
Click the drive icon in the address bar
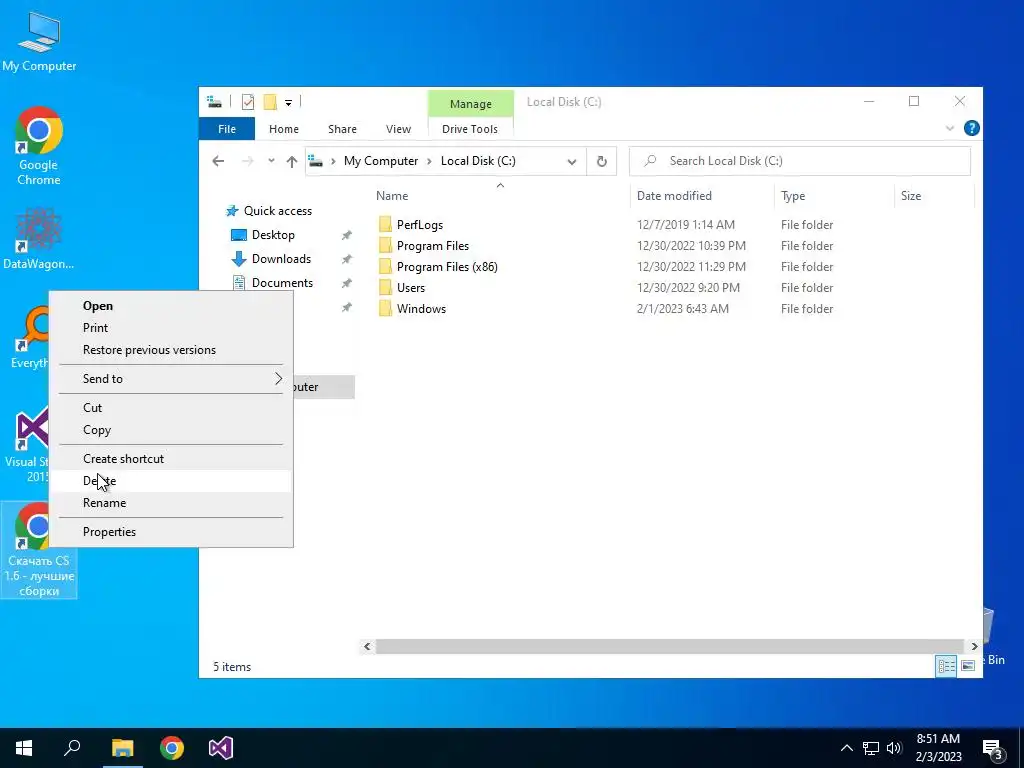[x=315, y=161]
